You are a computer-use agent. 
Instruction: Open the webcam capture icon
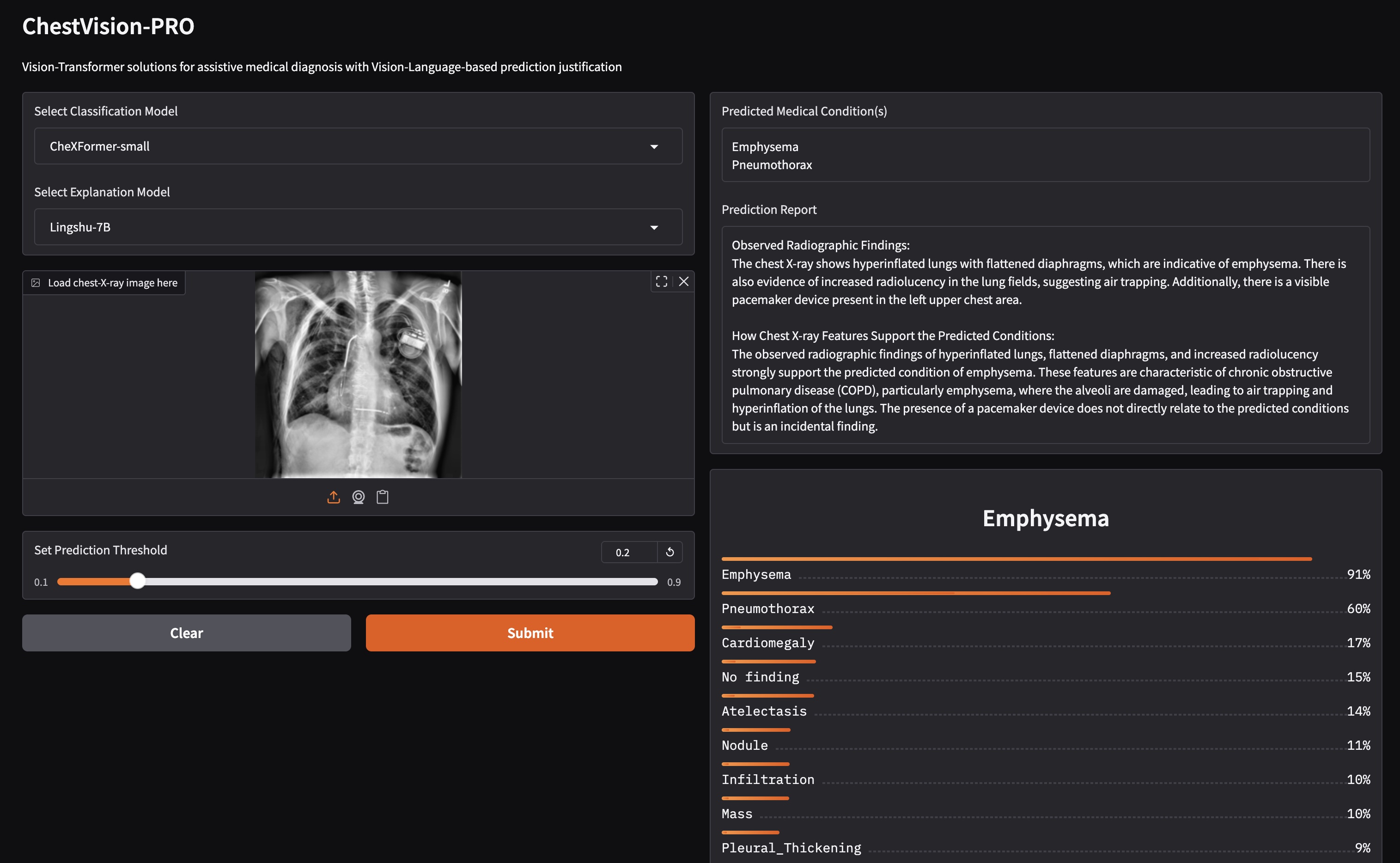pyautogui.click(x=359, y=497)
